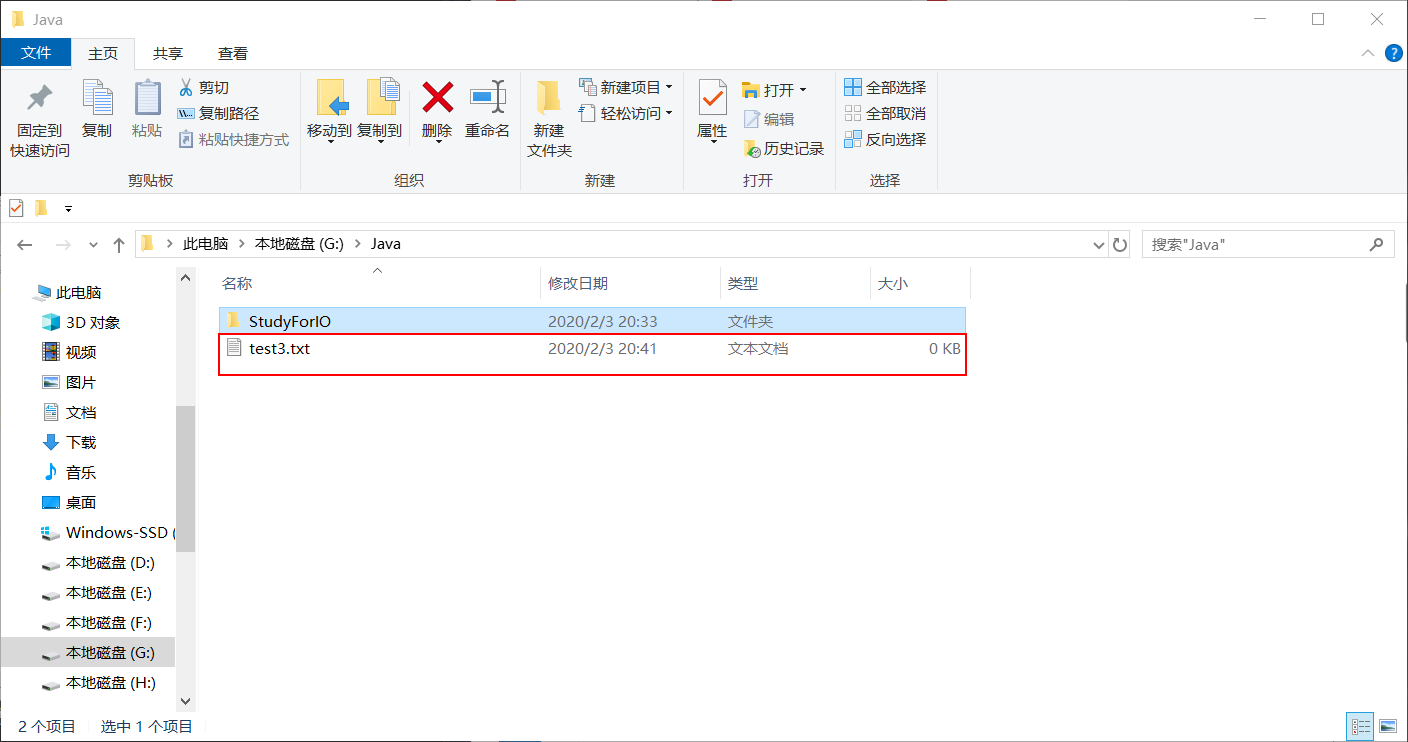Click the Properties checkmark icon
Viewport: 1408px width, 742px height.
coord(712,98)
